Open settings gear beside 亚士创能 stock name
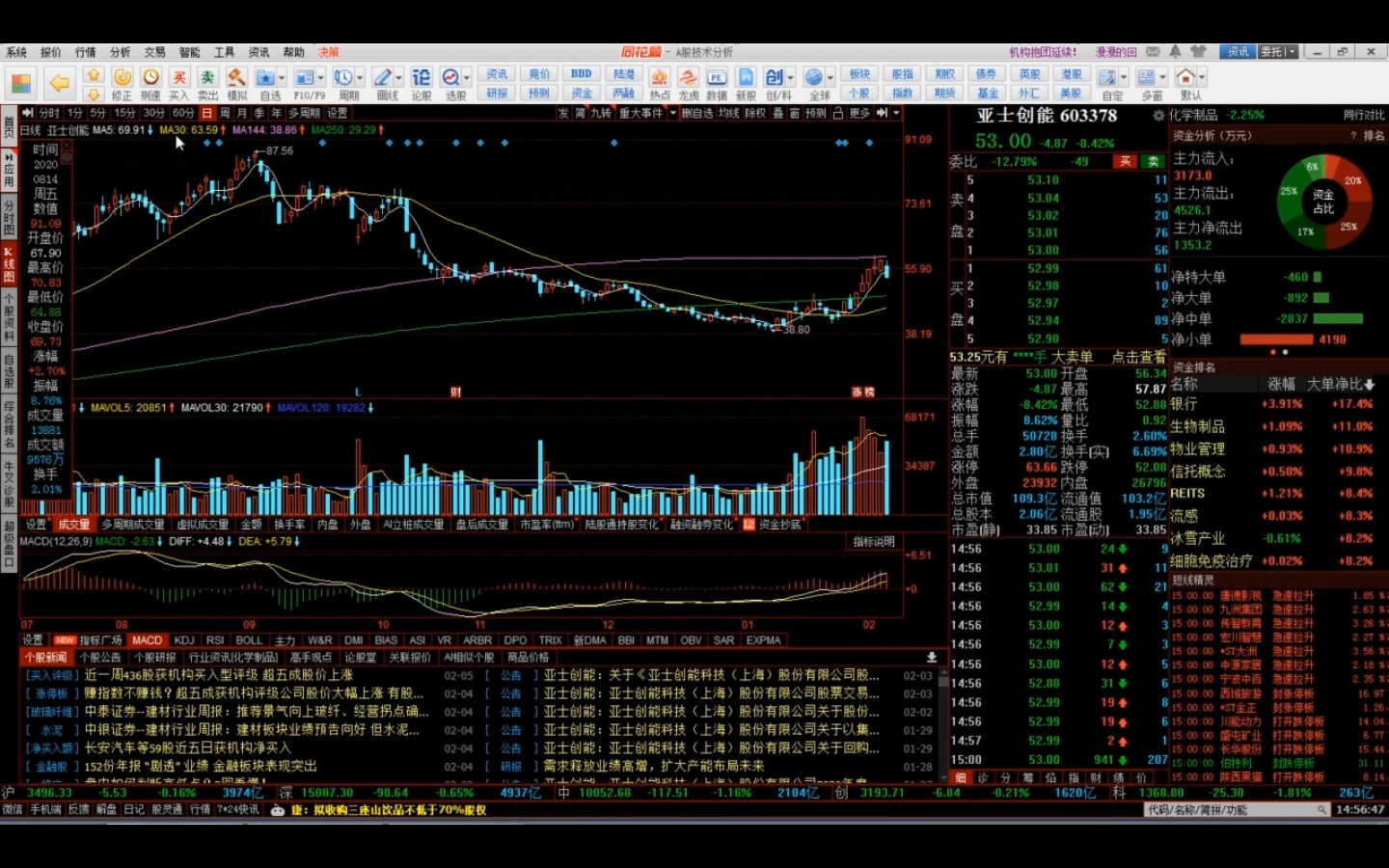This screenshot has height=868, width=1389. pyautogui.click(x=1158, y=116)
